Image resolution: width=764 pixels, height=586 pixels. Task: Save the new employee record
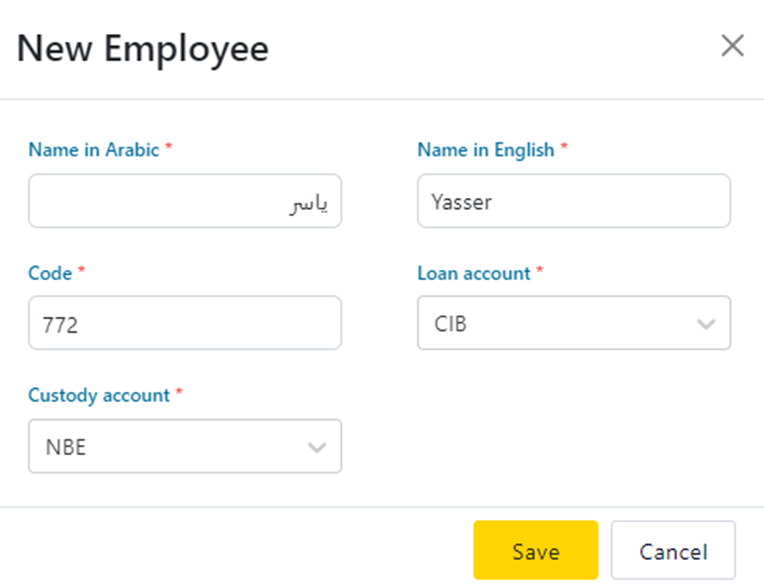point(535,551)
